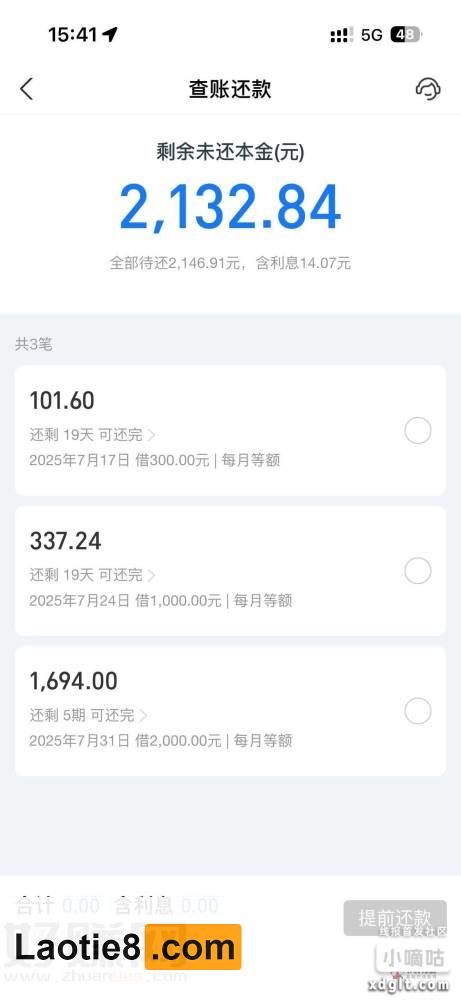Open customer service headset icon
The image size is (461, 1000).
coord(428,89)
